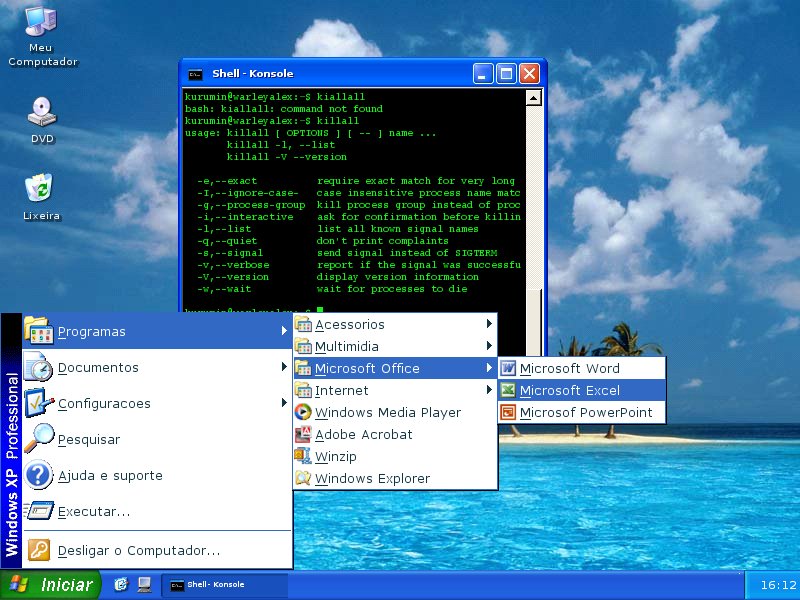Click the Microsoft Office folder icon
The image size is (800, 600).
pos(303,368)
